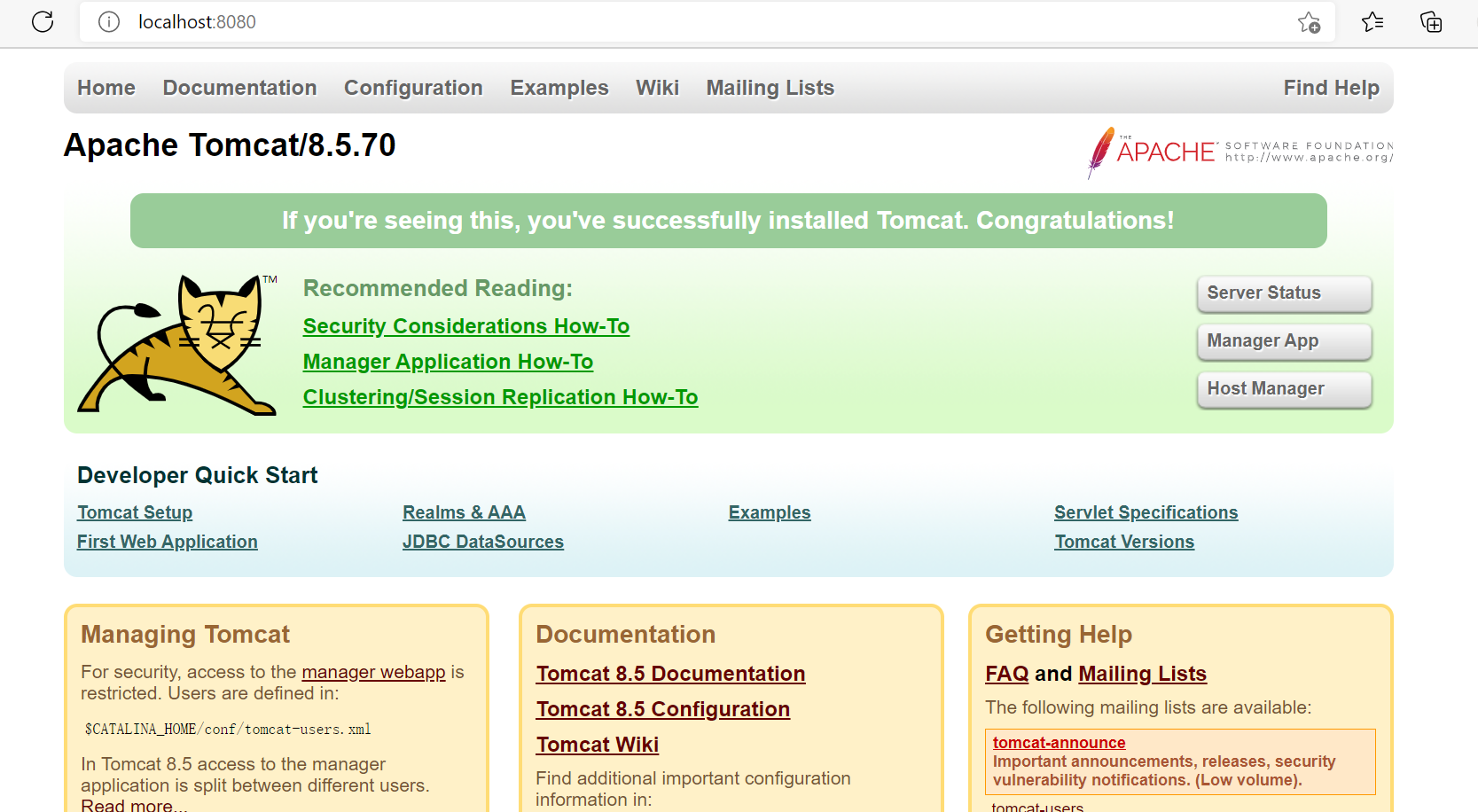Open the Realms & AAA link
This screenshot has height=812, width=1478.
(x=464, y=512)
